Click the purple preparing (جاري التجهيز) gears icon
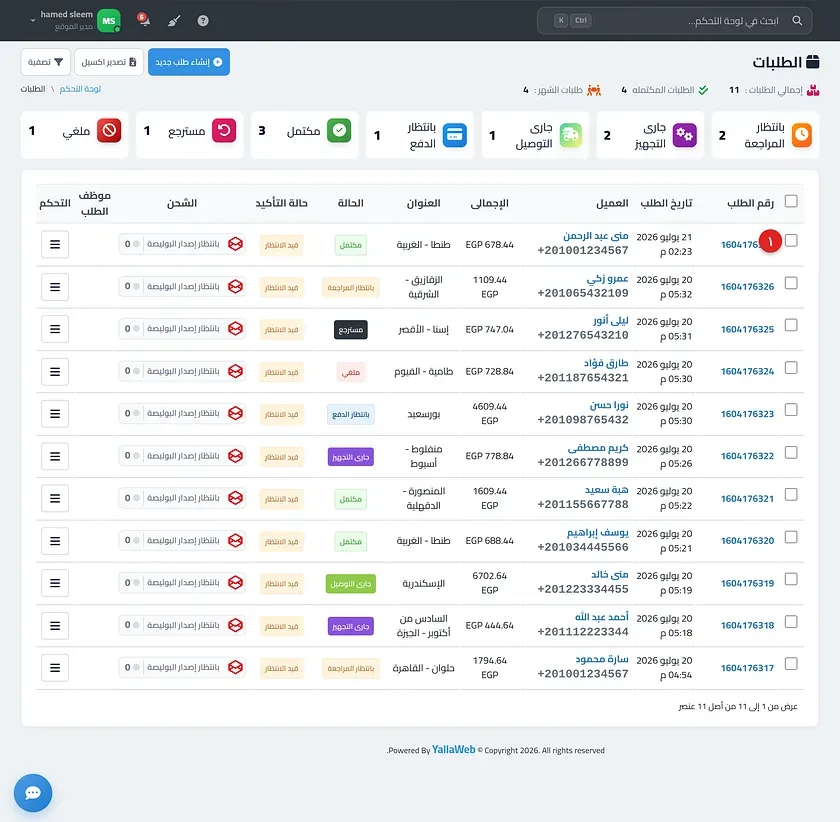 (x=684, y=135)
